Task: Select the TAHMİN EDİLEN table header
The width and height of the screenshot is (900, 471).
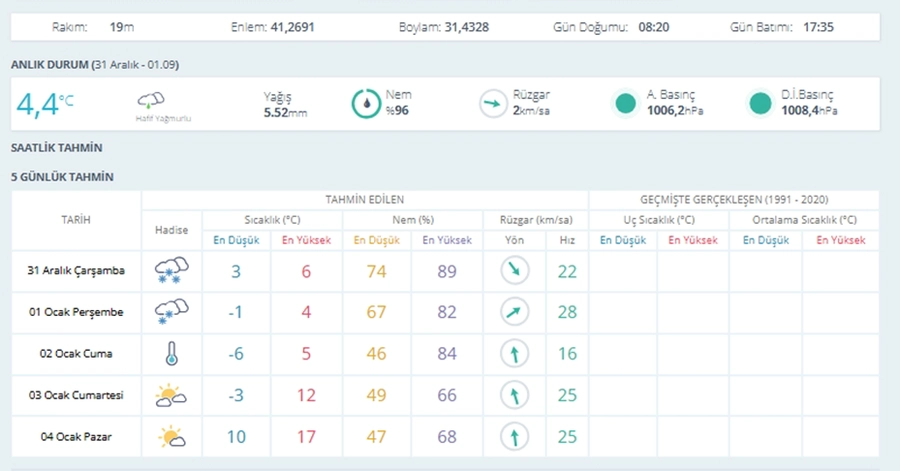Action: (x=365, y=199)
